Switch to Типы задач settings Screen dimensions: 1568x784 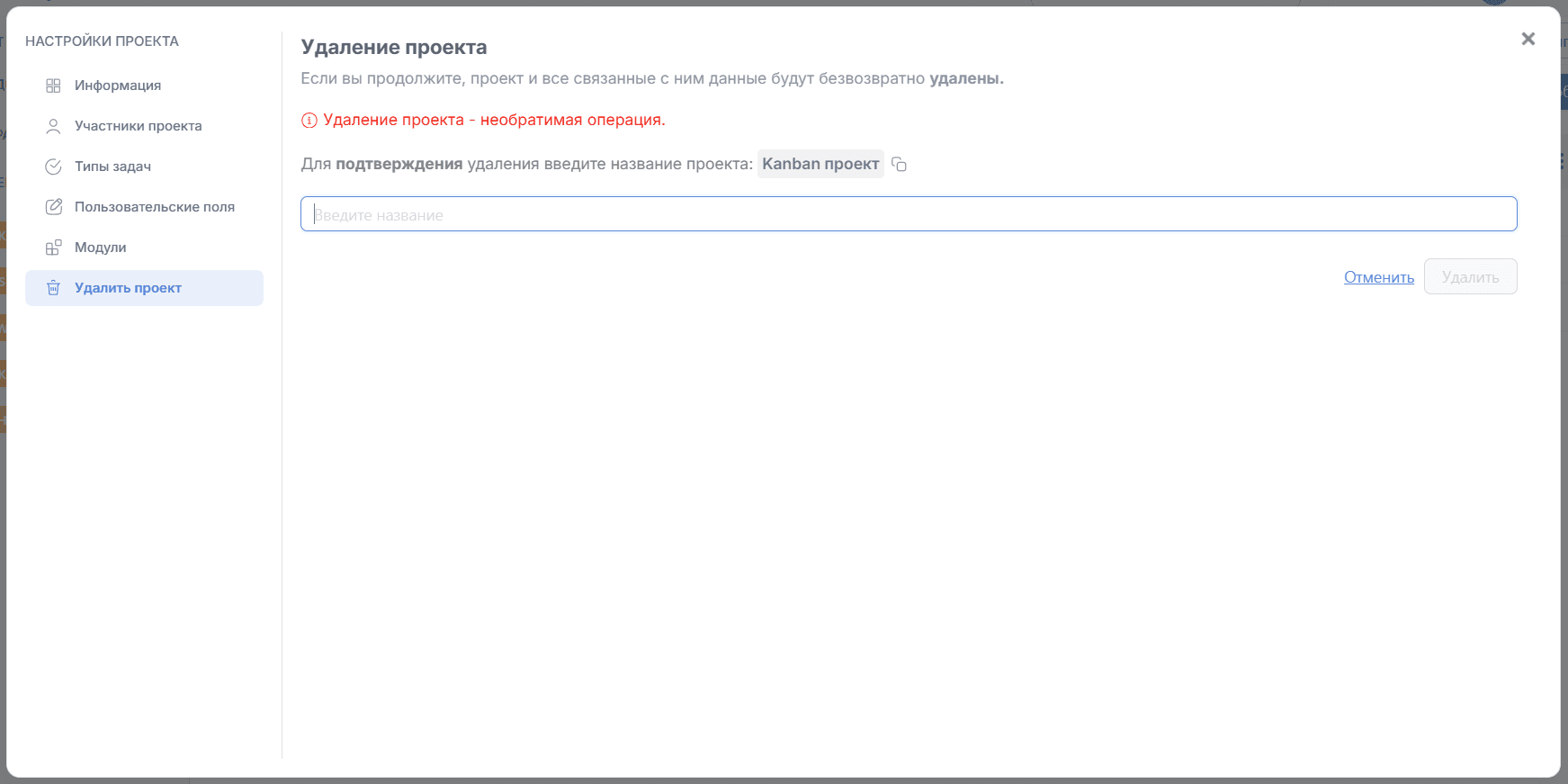point(112,167)
